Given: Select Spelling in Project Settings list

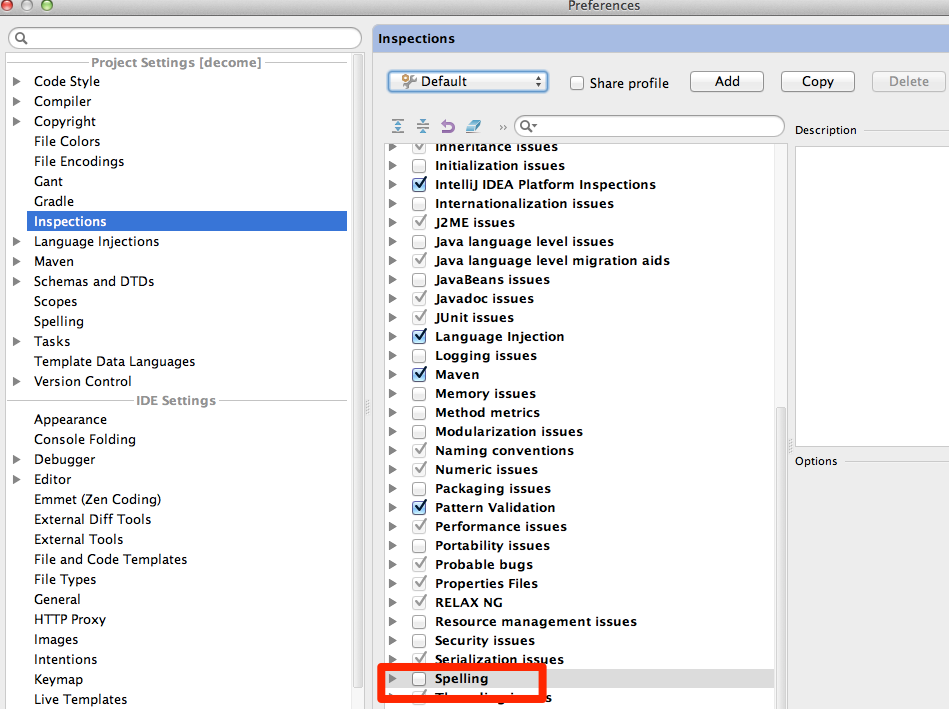Looking at the screenshot, I should tap(59, 321).
